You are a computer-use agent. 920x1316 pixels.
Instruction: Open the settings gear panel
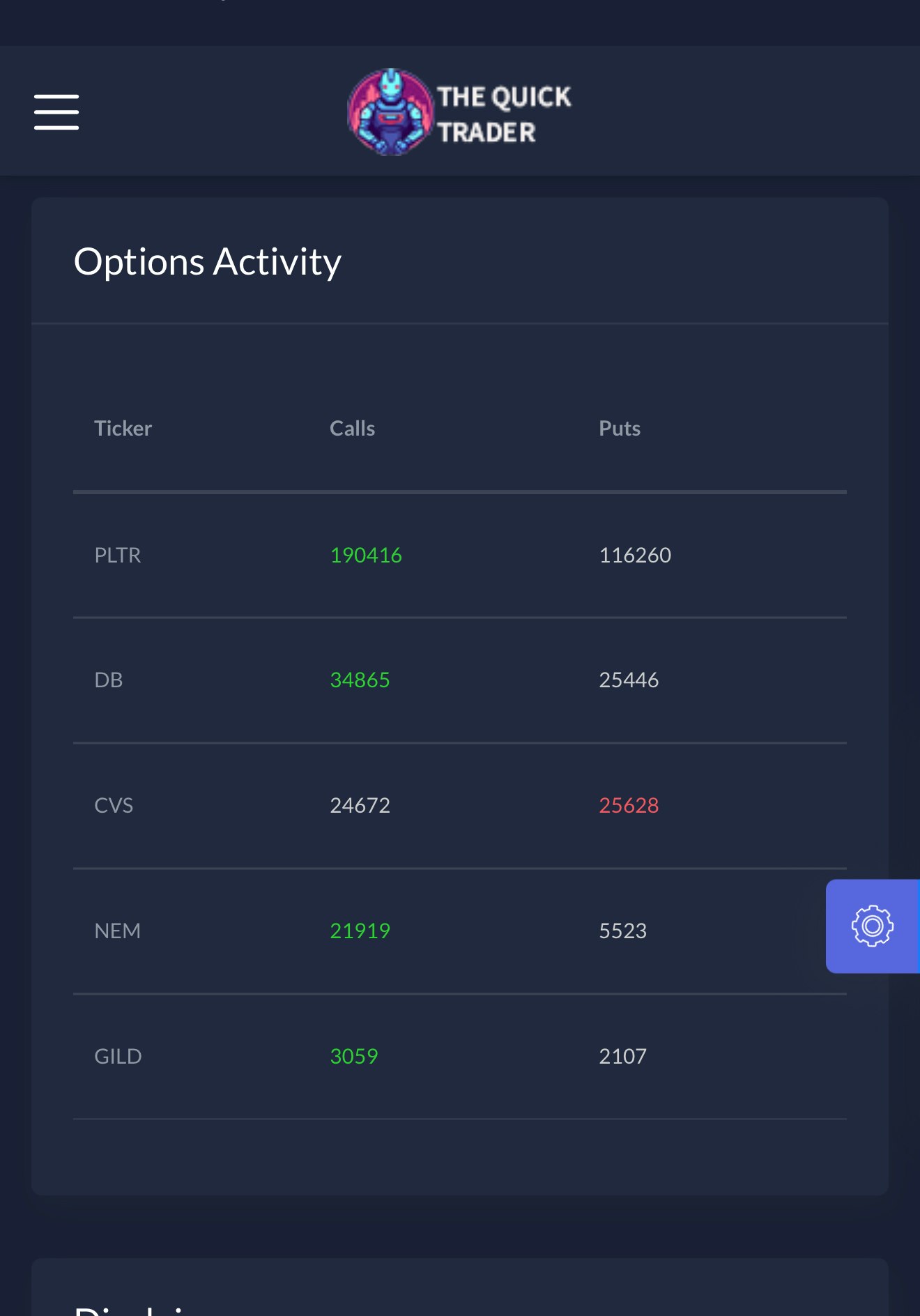tap(872, 926)
